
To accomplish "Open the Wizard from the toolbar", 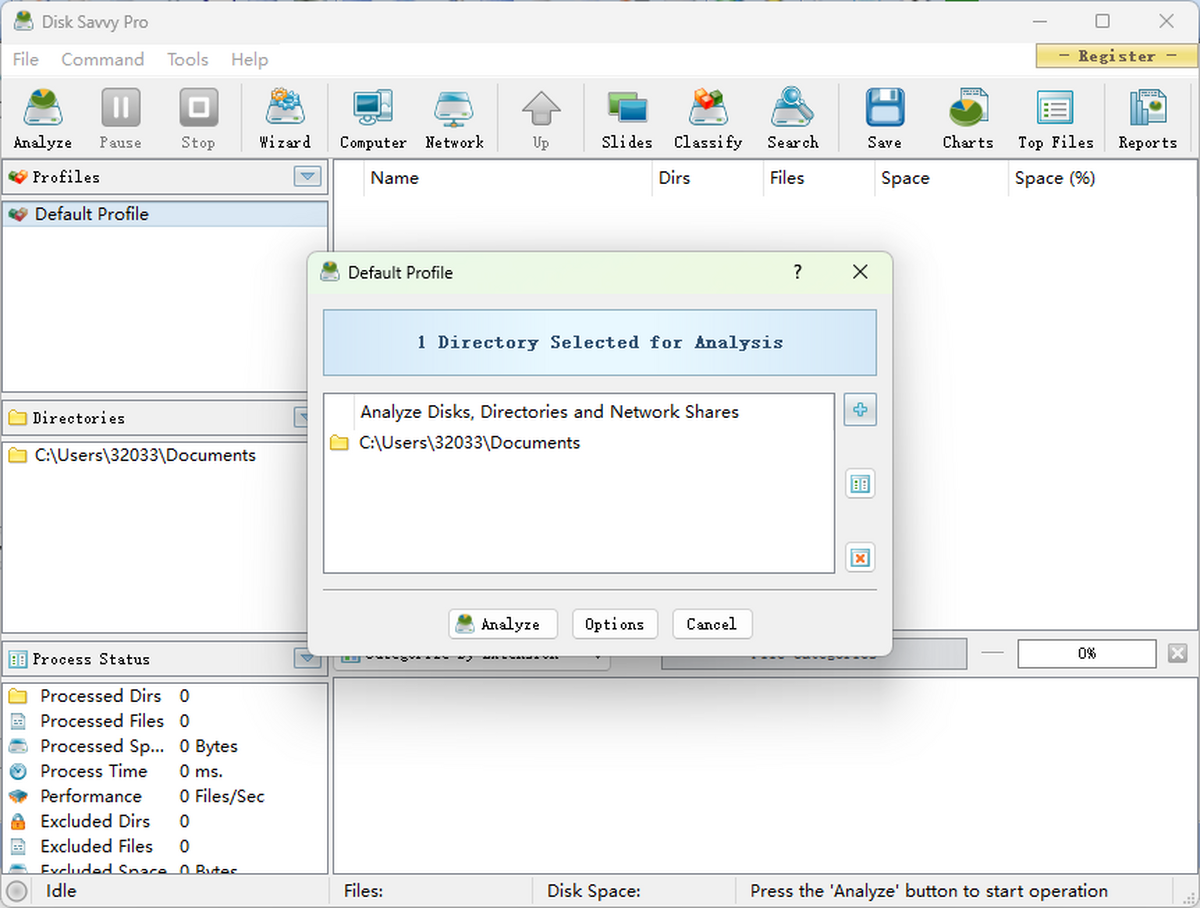I will tap(285, 117).
